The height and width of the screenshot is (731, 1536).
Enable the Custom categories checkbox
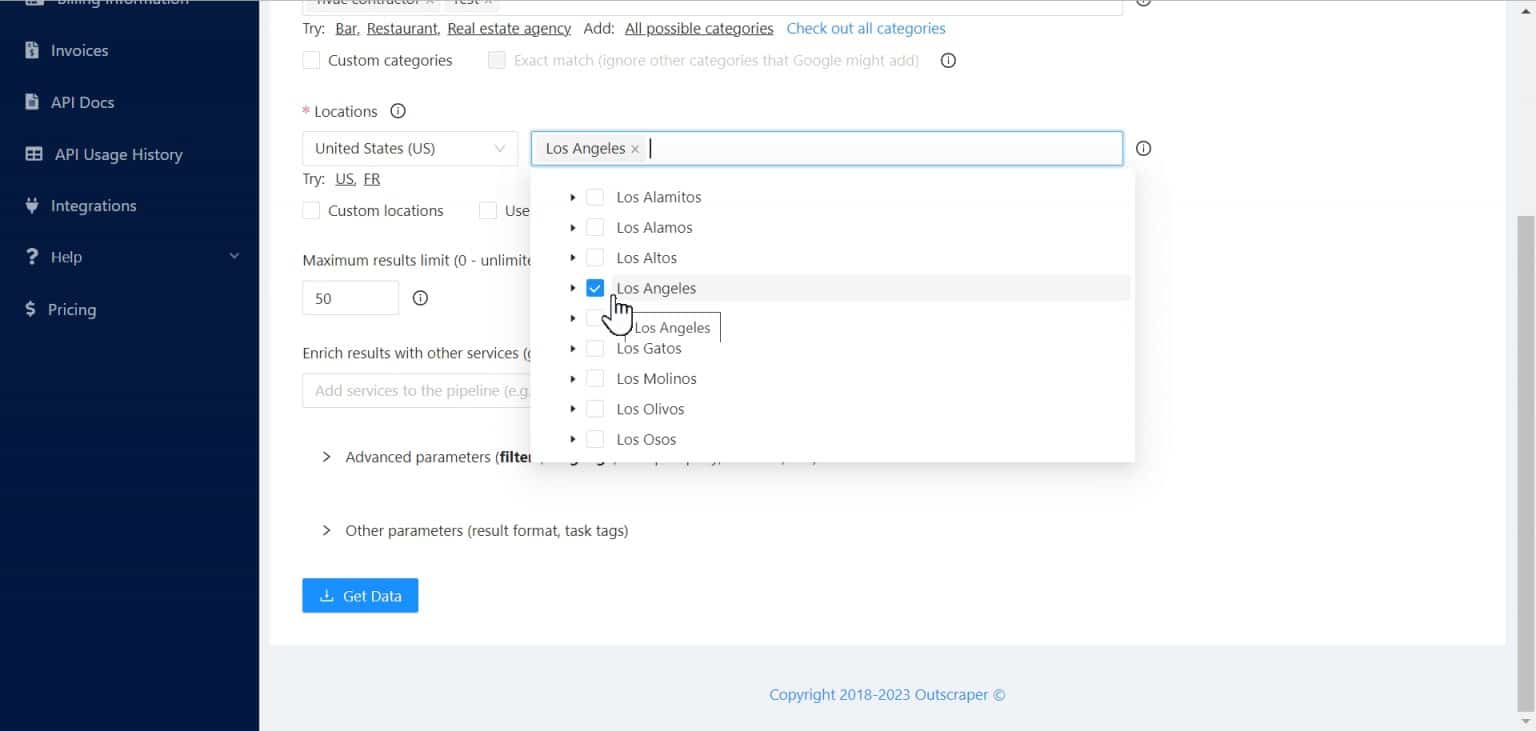pos(311,60)
